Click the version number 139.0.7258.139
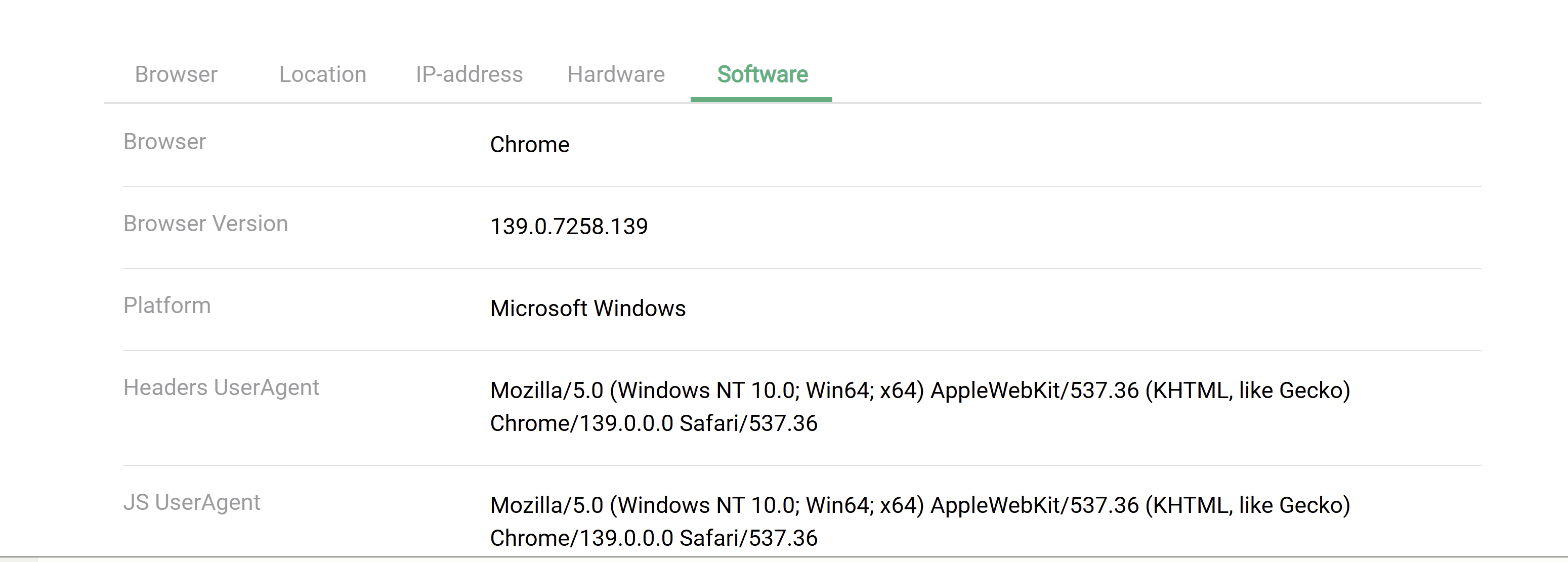The image size is (1568, 562). [569, 227]
